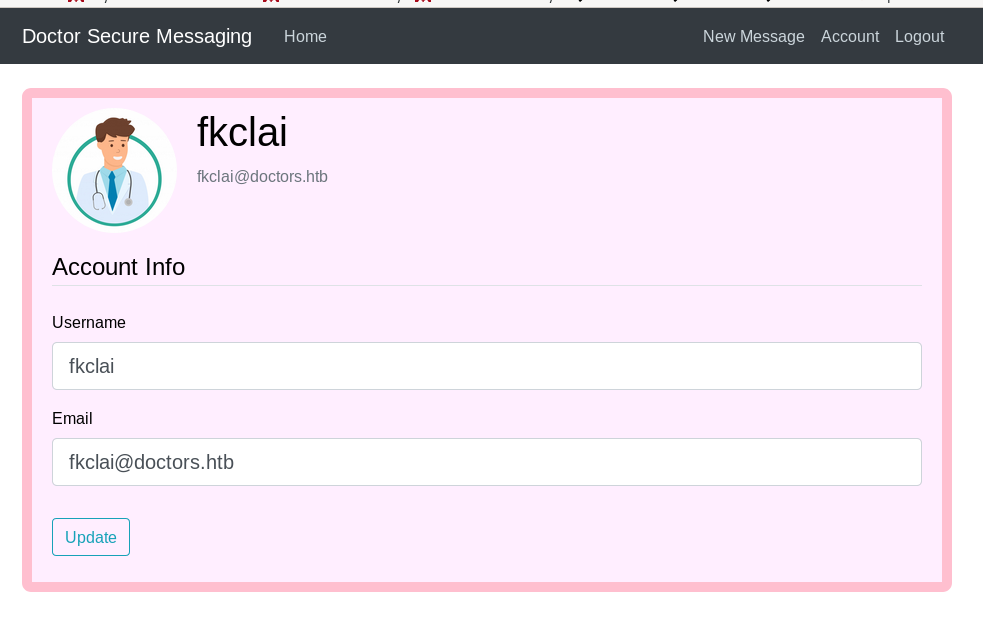
Task: Click the Email field label
Action: (x=72, y=418)
